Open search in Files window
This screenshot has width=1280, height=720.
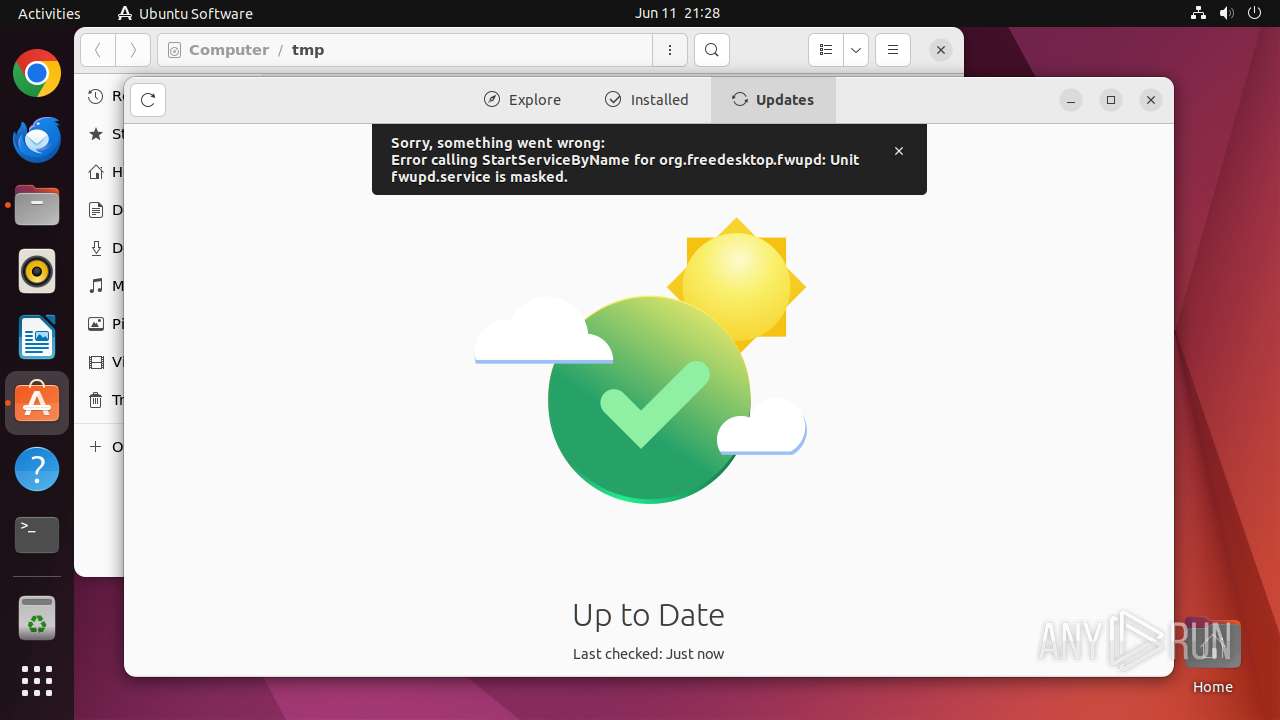point(711,50)
